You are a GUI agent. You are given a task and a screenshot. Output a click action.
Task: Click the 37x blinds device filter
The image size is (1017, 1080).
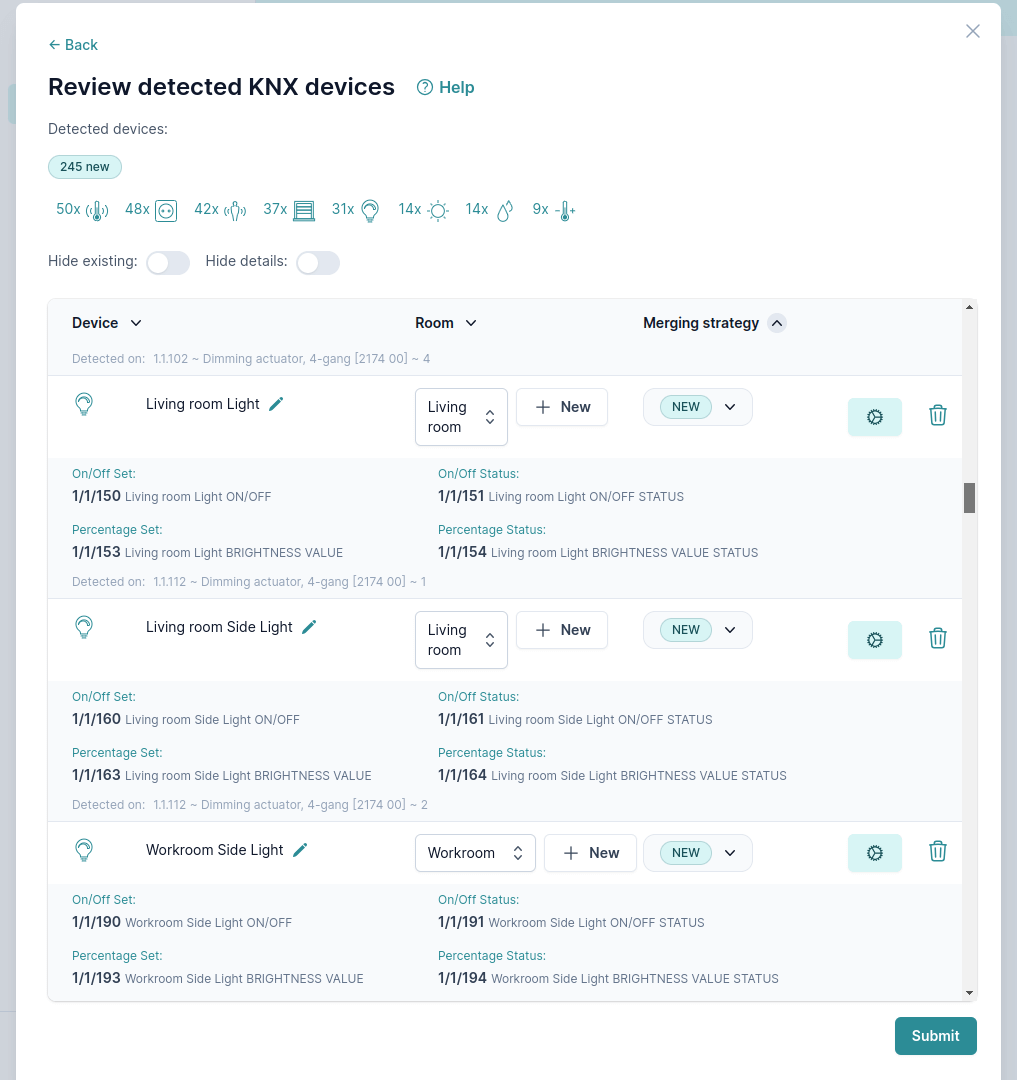pyautogui.click(x=289, y=210)
